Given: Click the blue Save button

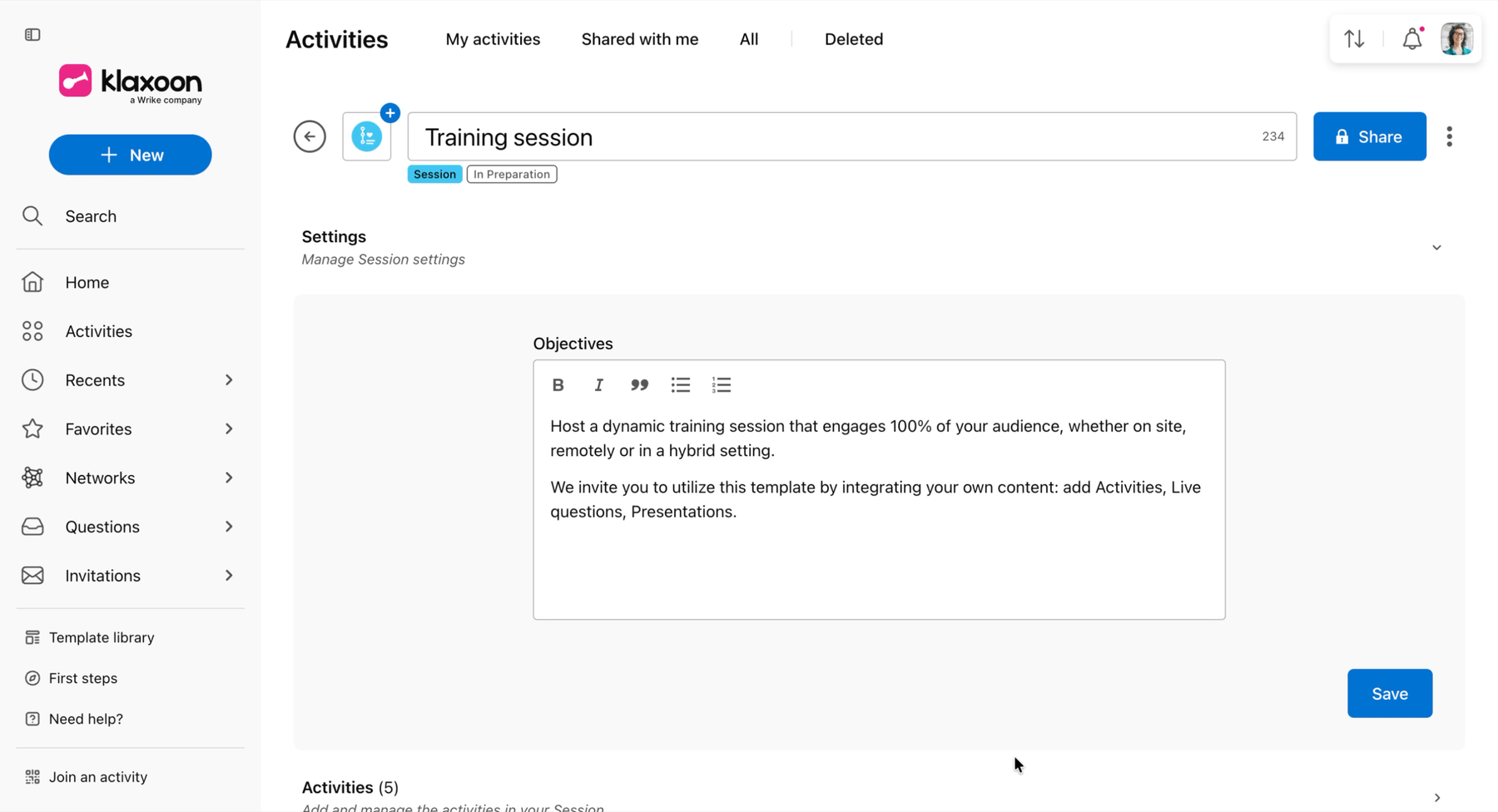Looking at the screenshot, I should [x=1390, y=693].
